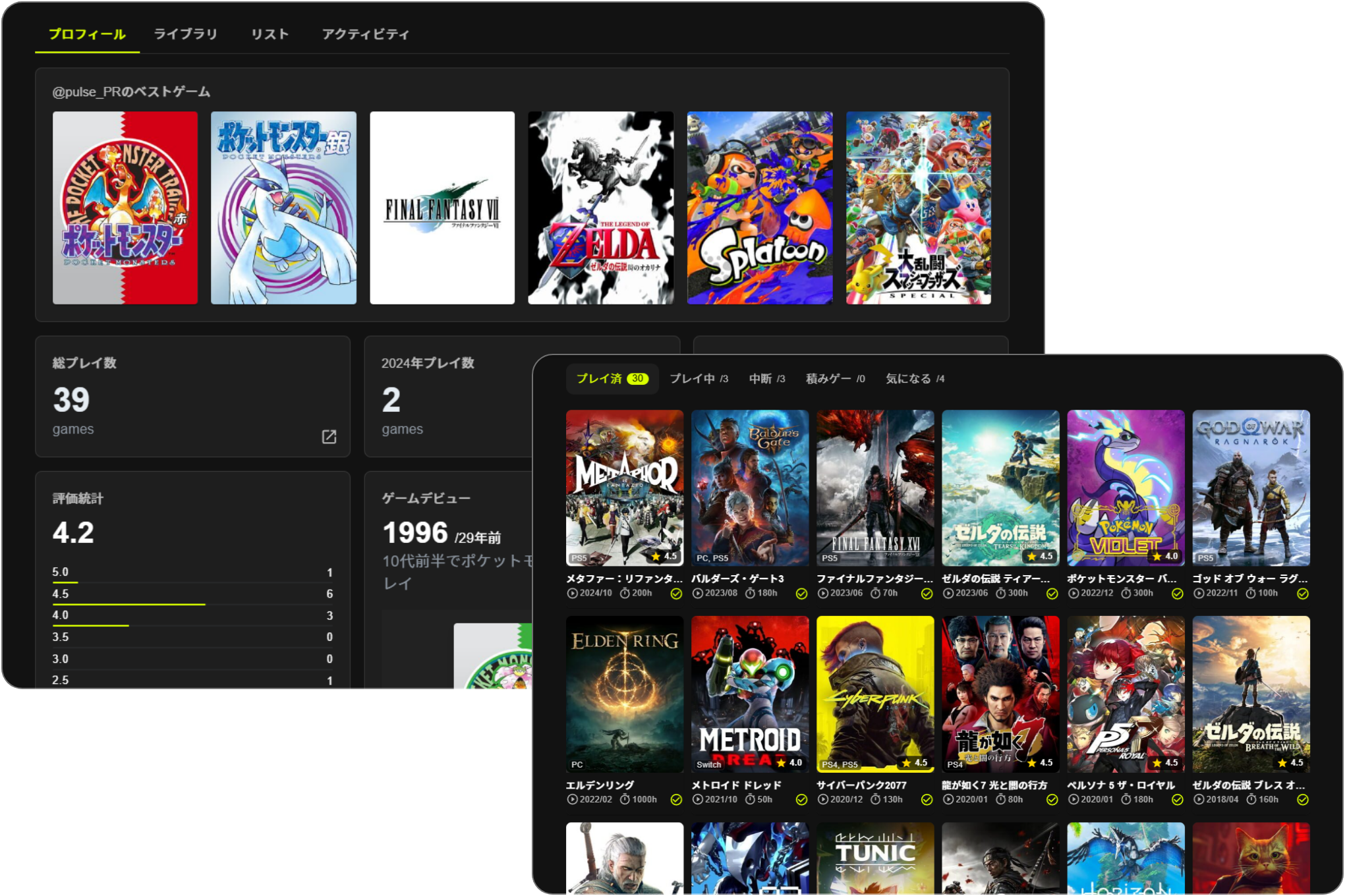
Task: Select the 気になる /4 filter tab
Action: pos(915,379)
